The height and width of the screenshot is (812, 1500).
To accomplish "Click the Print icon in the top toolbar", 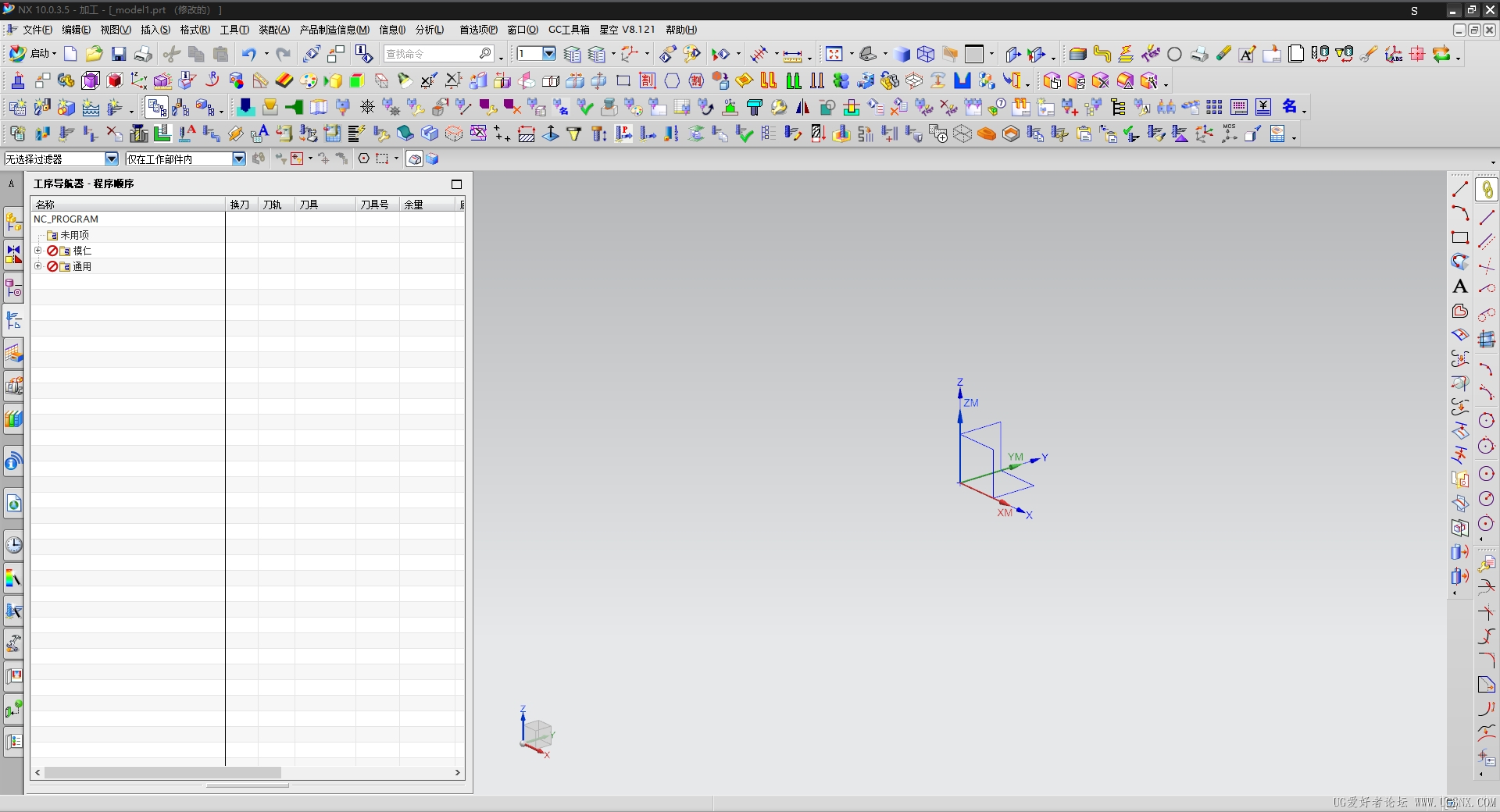I will (x=143, y=54).
